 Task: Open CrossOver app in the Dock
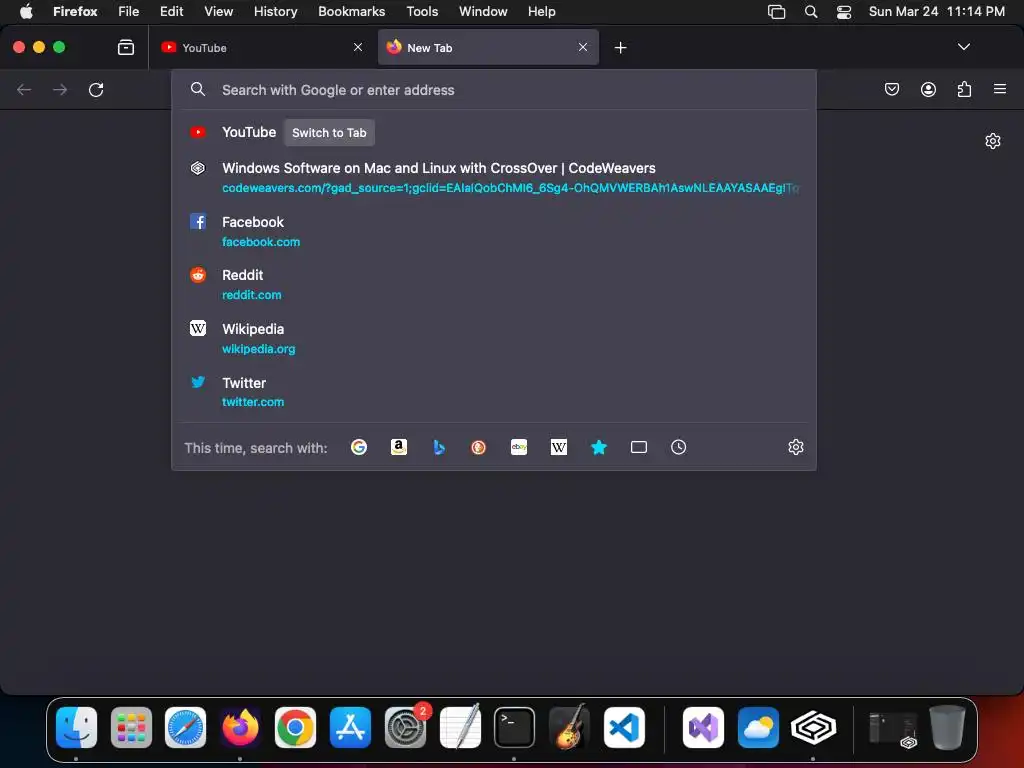(813, 727)
